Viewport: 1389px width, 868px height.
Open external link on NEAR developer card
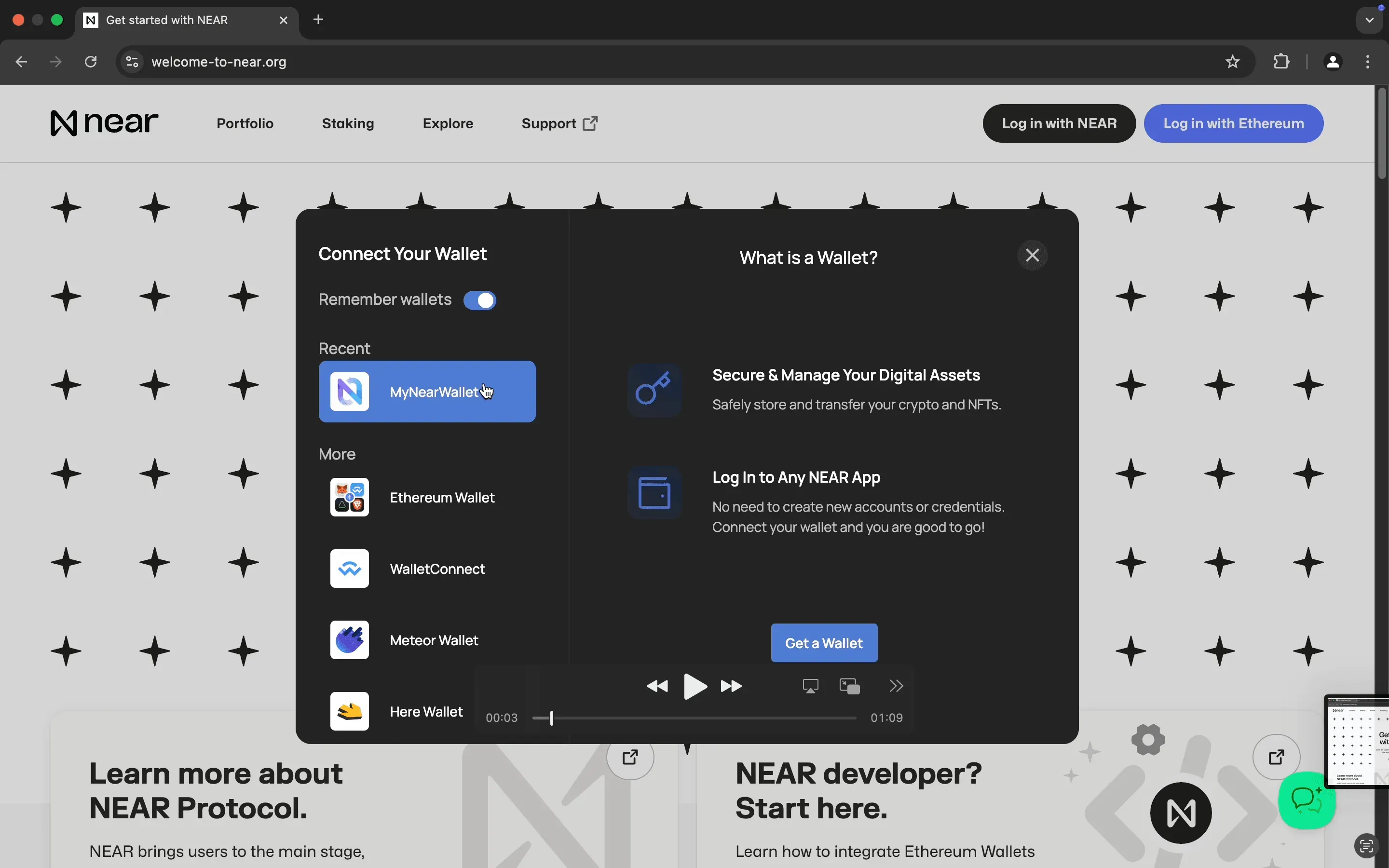(1277, 757)
